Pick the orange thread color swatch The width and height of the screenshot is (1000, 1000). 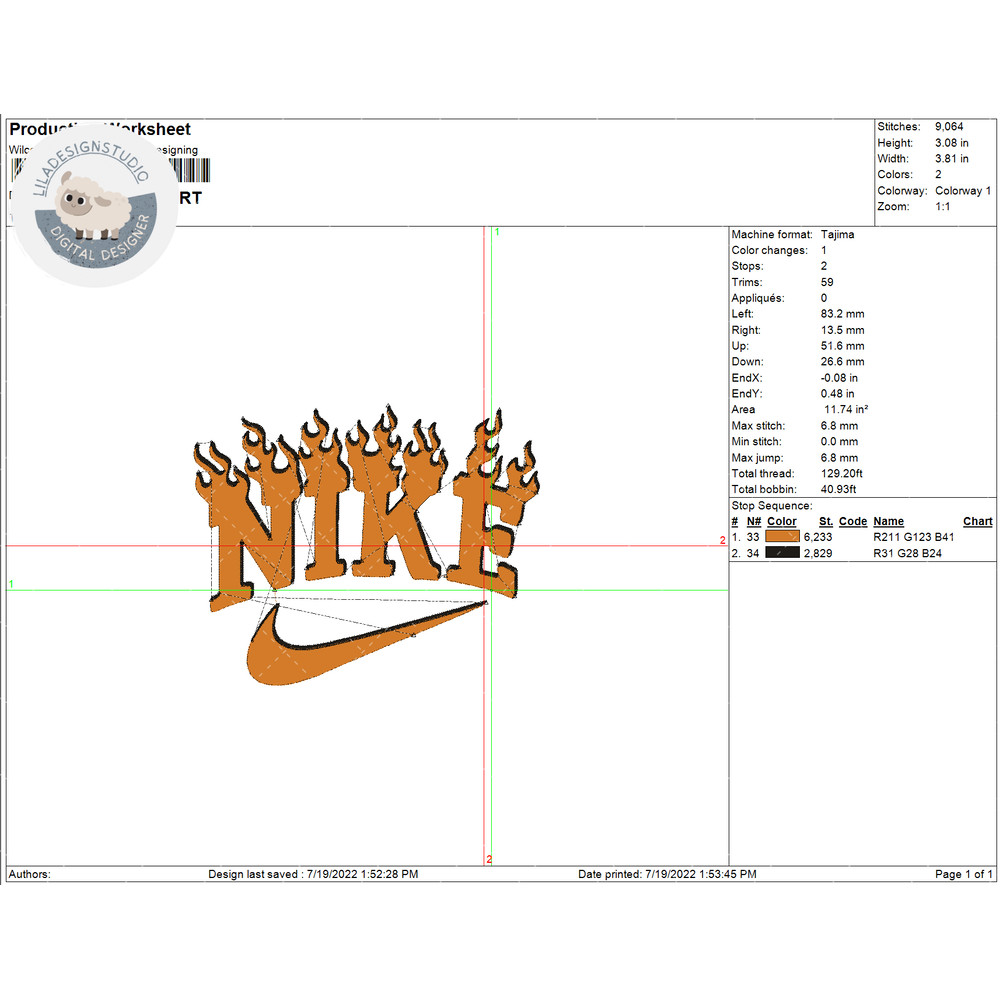click(x=782, y=537)
